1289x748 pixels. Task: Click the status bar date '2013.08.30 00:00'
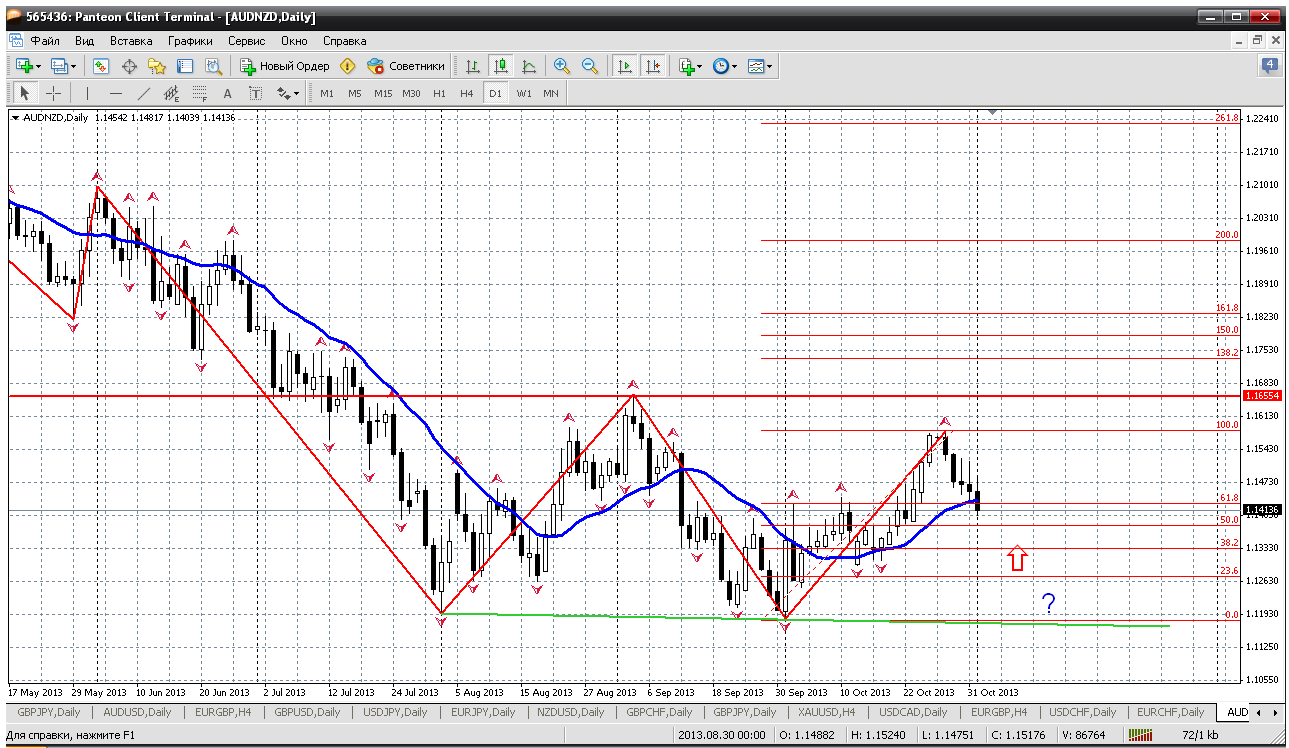coord(721,735)
